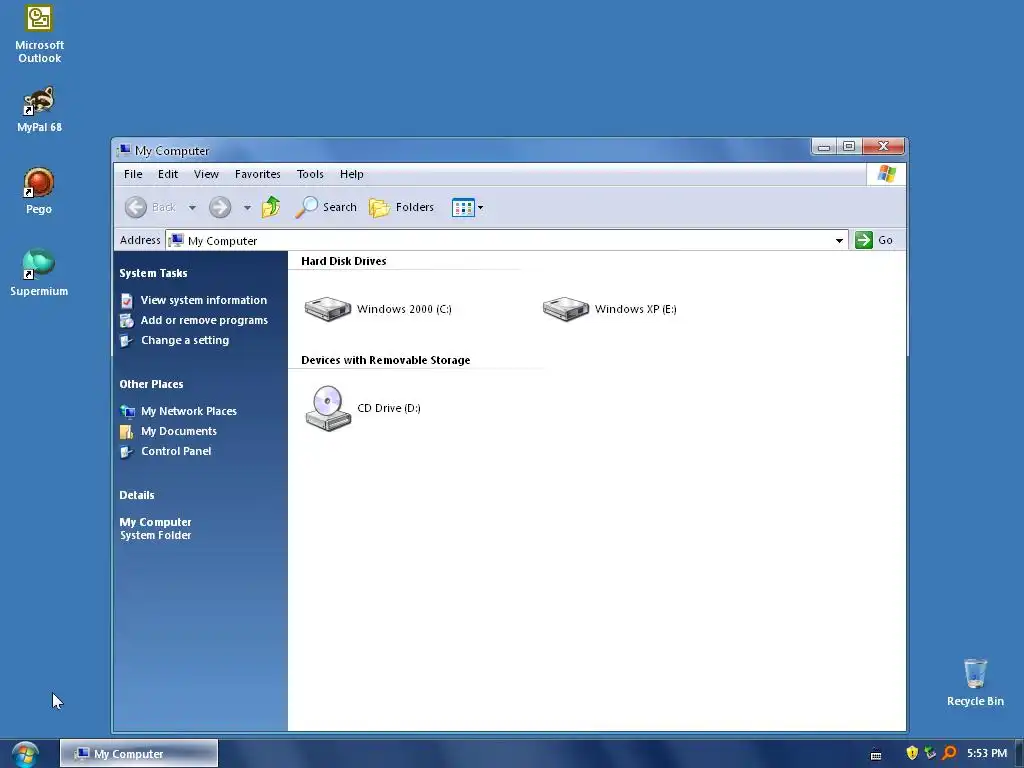Close the My Computer window
Screen dimensions: 1024x768
tap(883, 146)
